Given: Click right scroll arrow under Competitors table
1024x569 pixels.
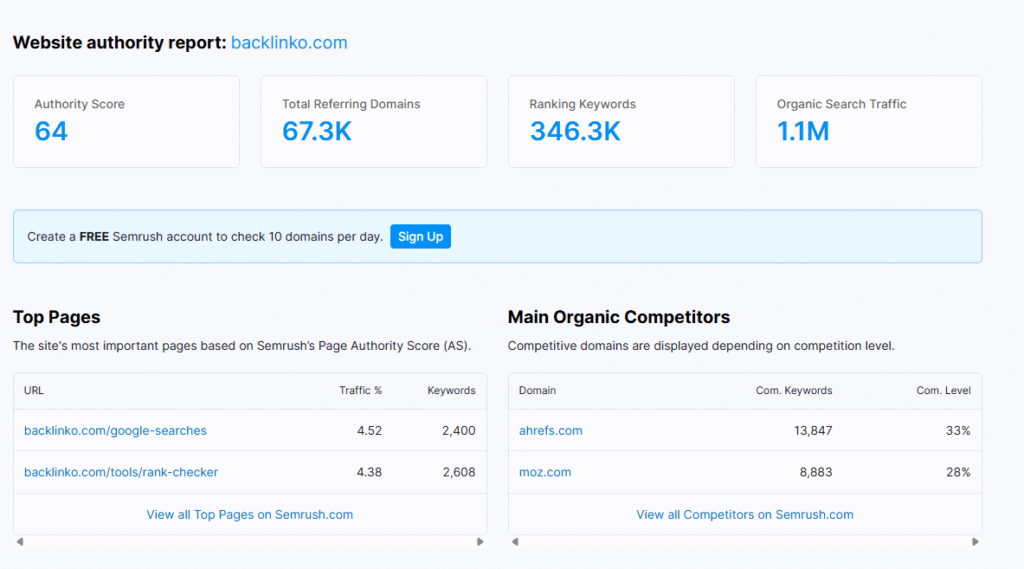Looking at the screenshot, I should pyautogui.click(x=975, y=542).
